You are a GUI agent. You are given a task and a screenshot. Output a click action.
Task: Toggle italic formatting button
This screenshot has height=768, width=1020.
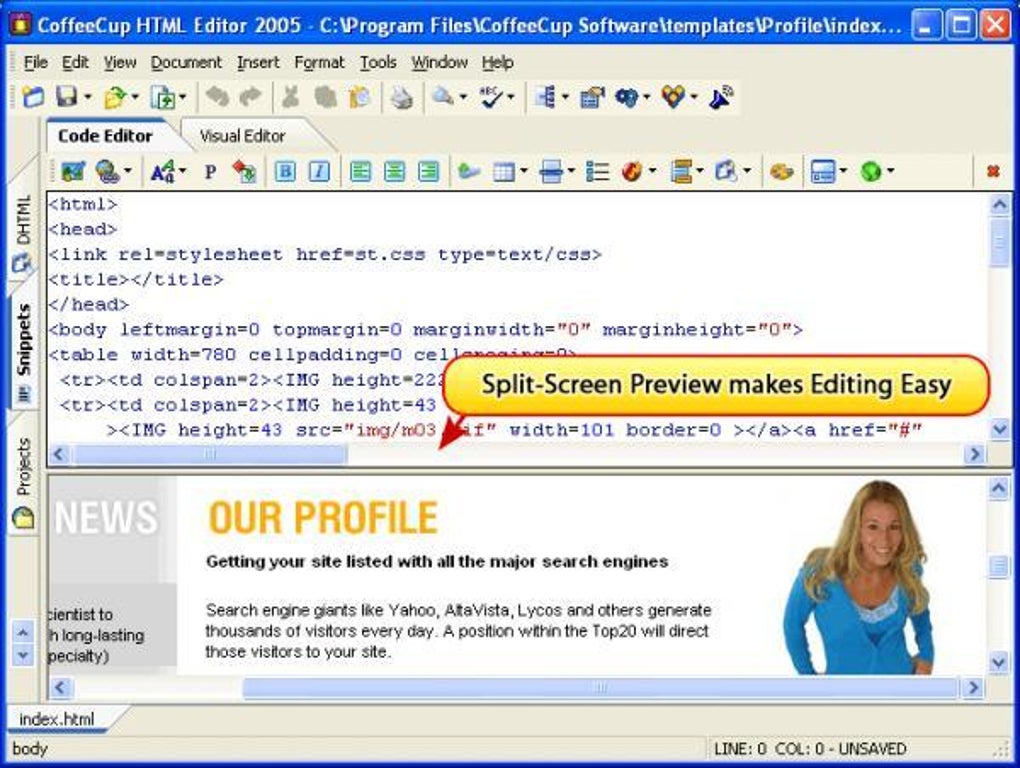[x=319, y=171]
